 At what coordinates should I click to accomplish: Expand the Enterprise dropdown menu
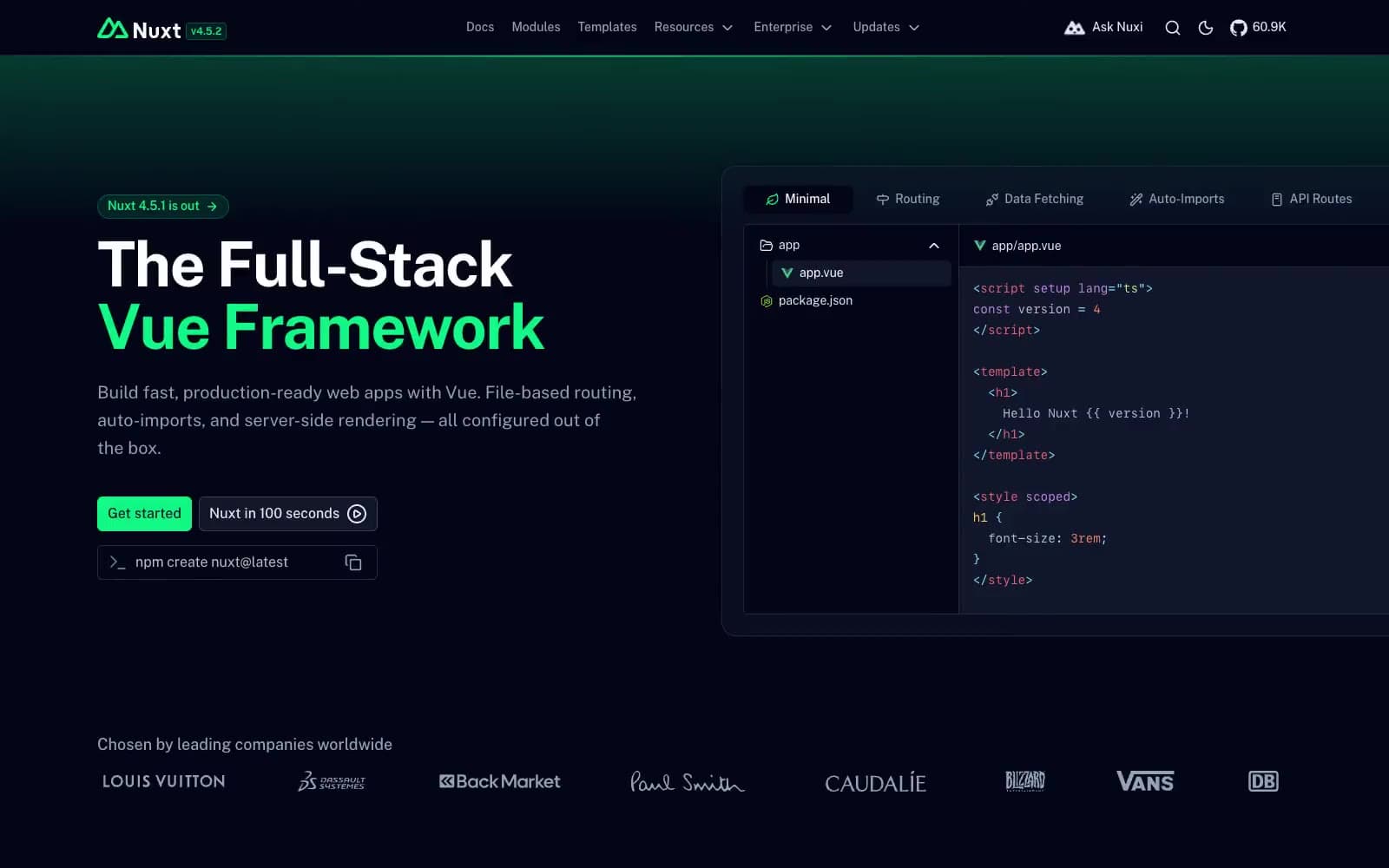793,28
